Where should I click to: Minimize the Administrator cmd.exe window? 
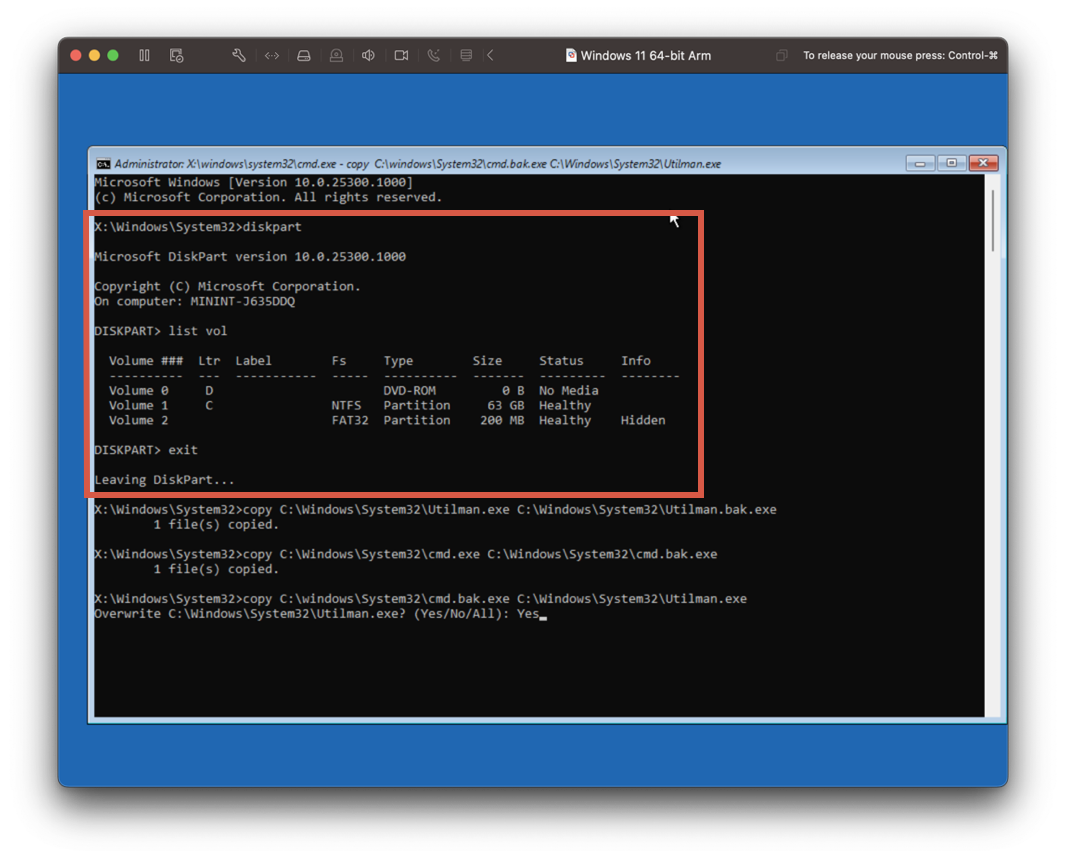pyautogui.click(x=920, y=163)
